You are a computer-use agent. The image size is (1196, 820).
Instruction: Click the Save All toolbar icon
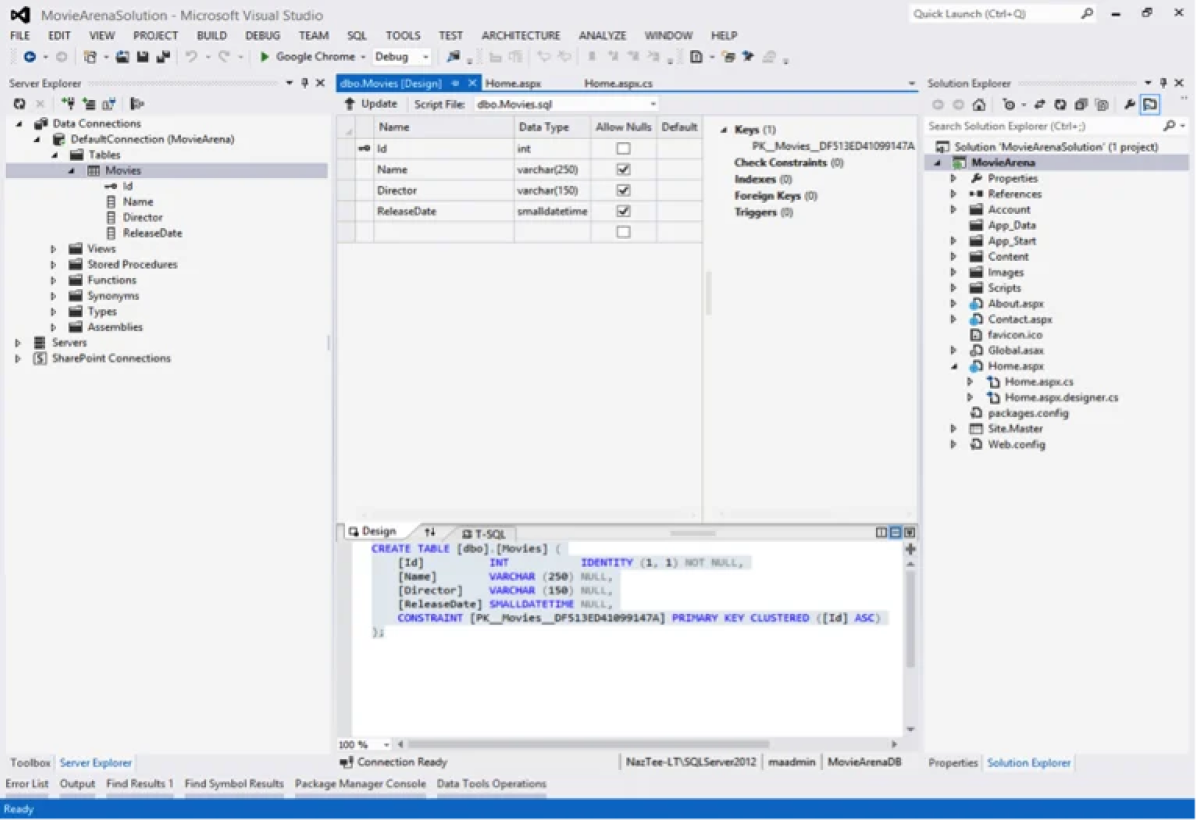tap(162, 56)
